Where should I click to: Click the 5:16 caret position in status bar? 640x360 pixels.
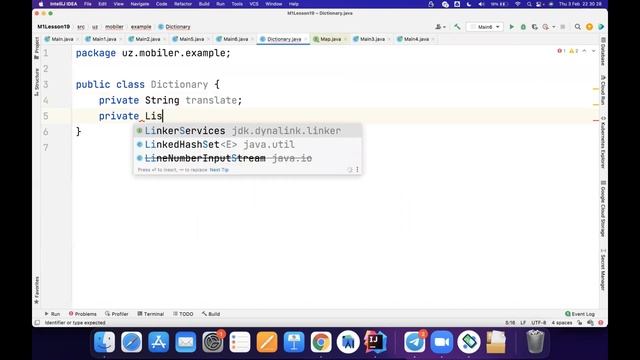(x=510, y=323)
